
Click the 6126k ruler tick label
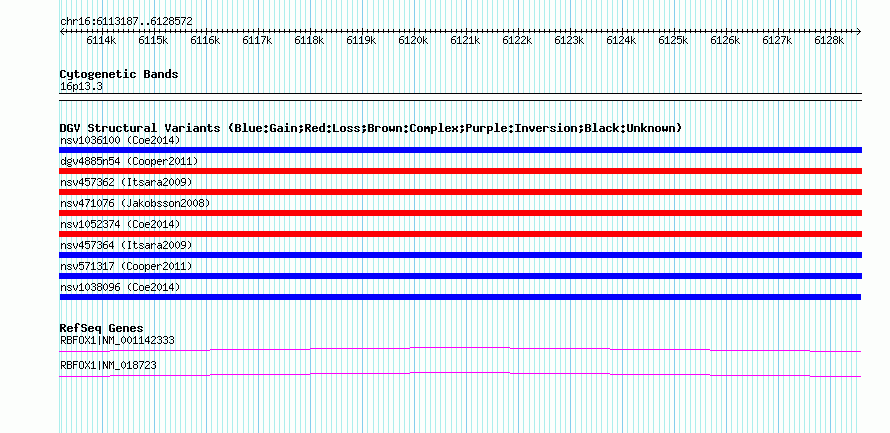click(725, 41)
